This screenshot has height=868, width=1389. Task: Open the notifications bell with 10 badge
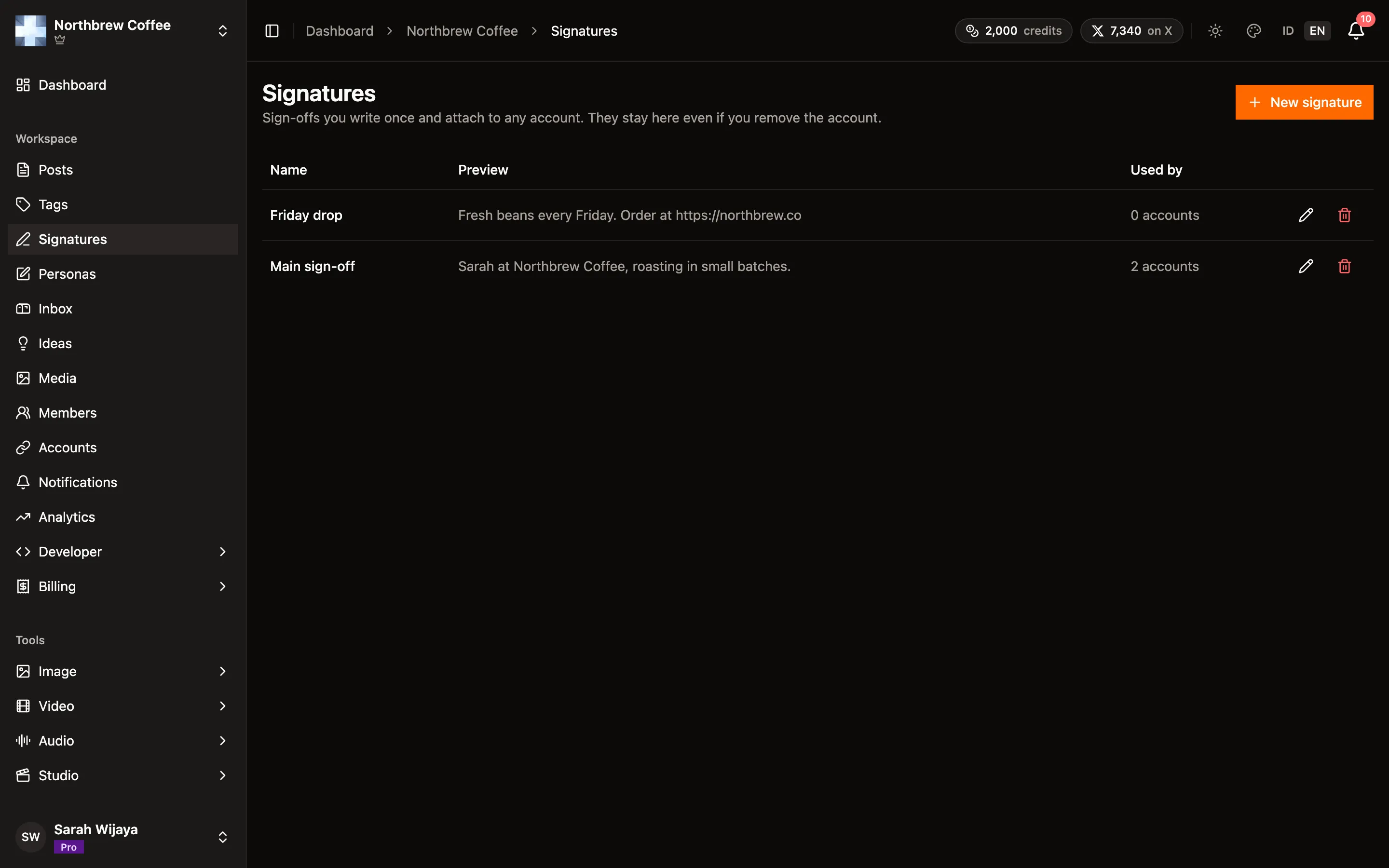1356,31
